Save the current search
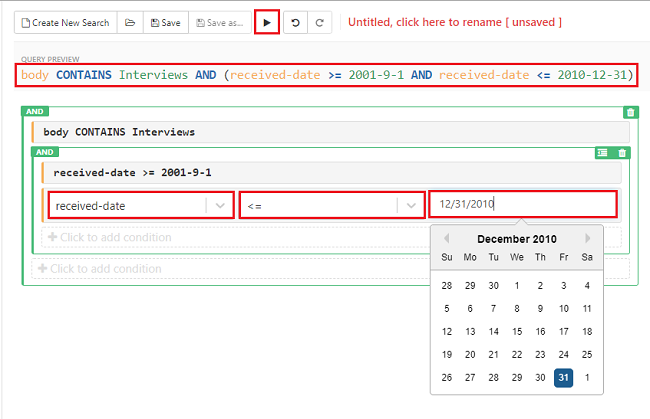This screenshot has width=650, height=419. click(166, 22)
